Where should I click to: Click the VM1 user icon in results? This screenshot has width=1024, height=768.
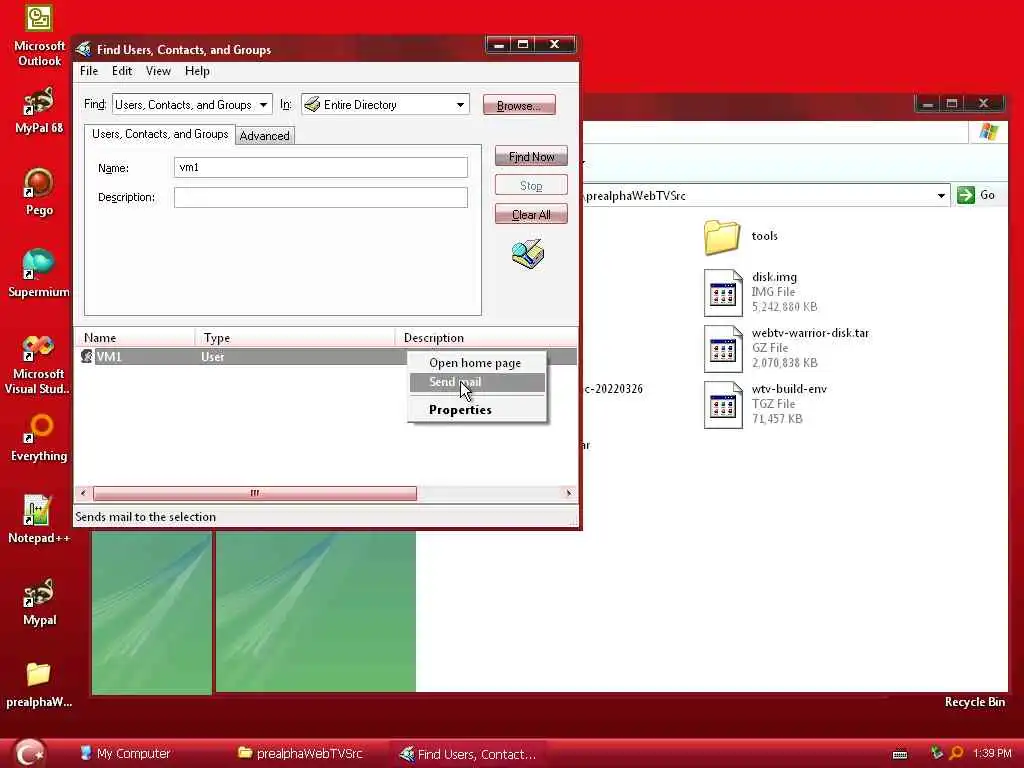(x=86, y=356)
